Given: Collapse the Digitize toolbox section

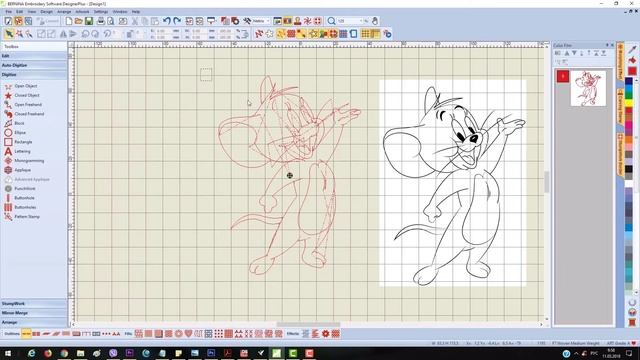Looking at the screenshot, I should coord(33,75).
